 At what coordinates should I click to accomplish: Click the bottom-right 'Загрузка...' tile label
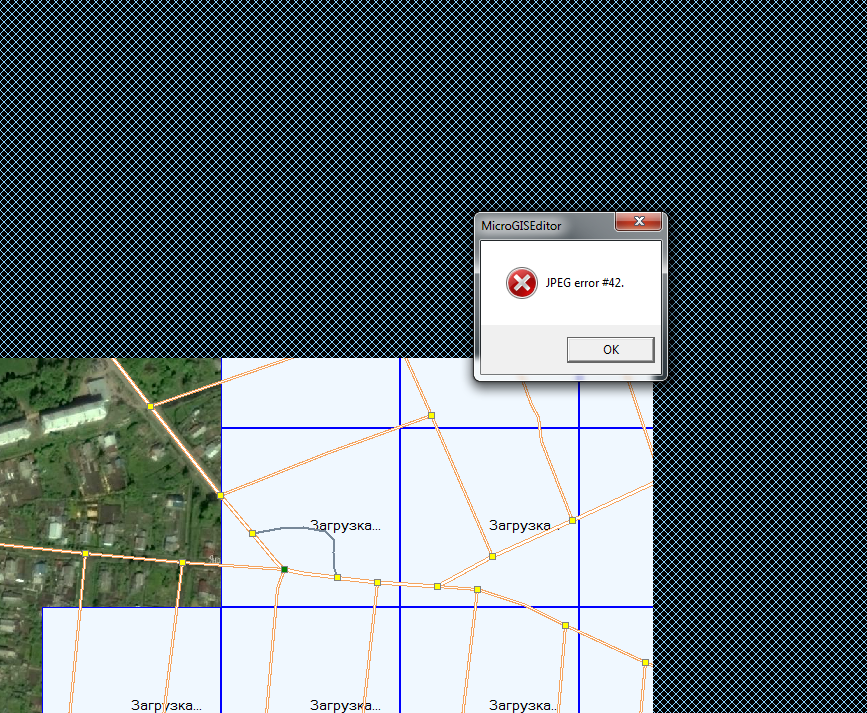[524, 704]
